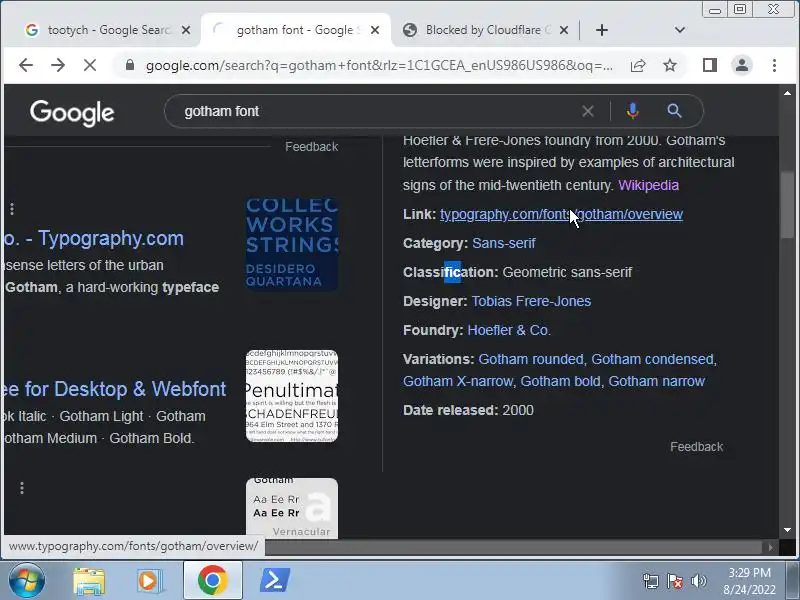Stop loading the page
The width and height of the screenshot is (800, 600).
[x=90, y=65]
